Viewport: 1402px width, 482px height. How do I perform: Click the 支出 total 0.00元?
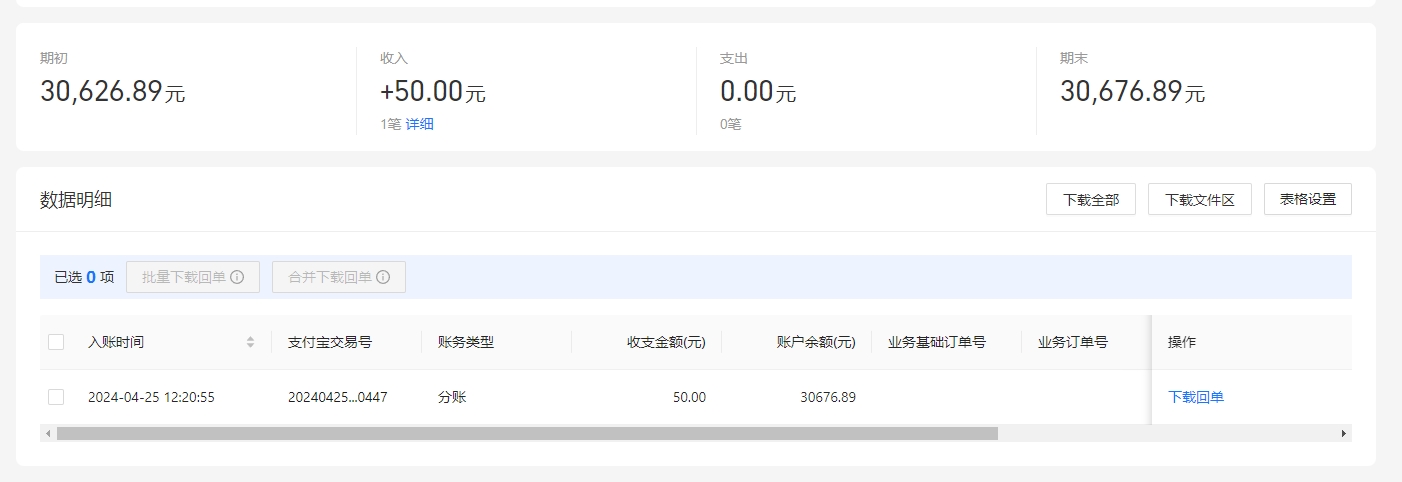(x=758, y=91)
